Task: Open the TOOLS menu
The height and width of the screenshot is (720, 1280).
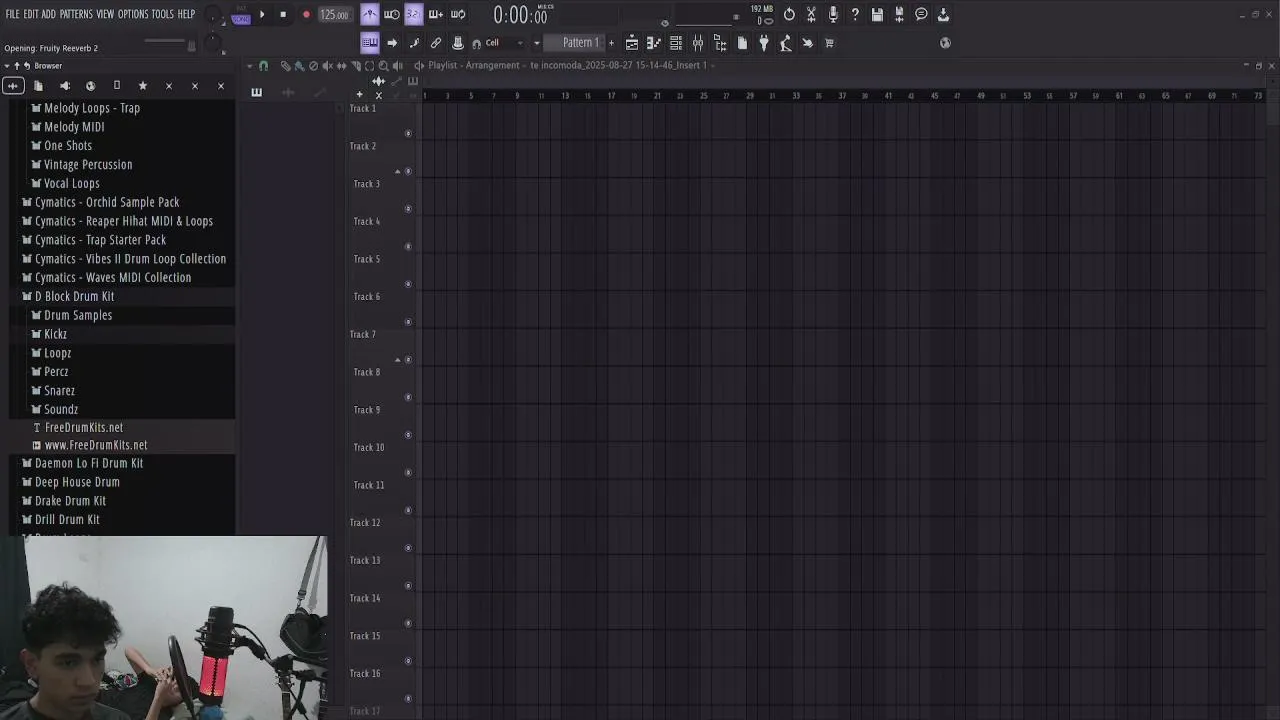Action: 162,14
